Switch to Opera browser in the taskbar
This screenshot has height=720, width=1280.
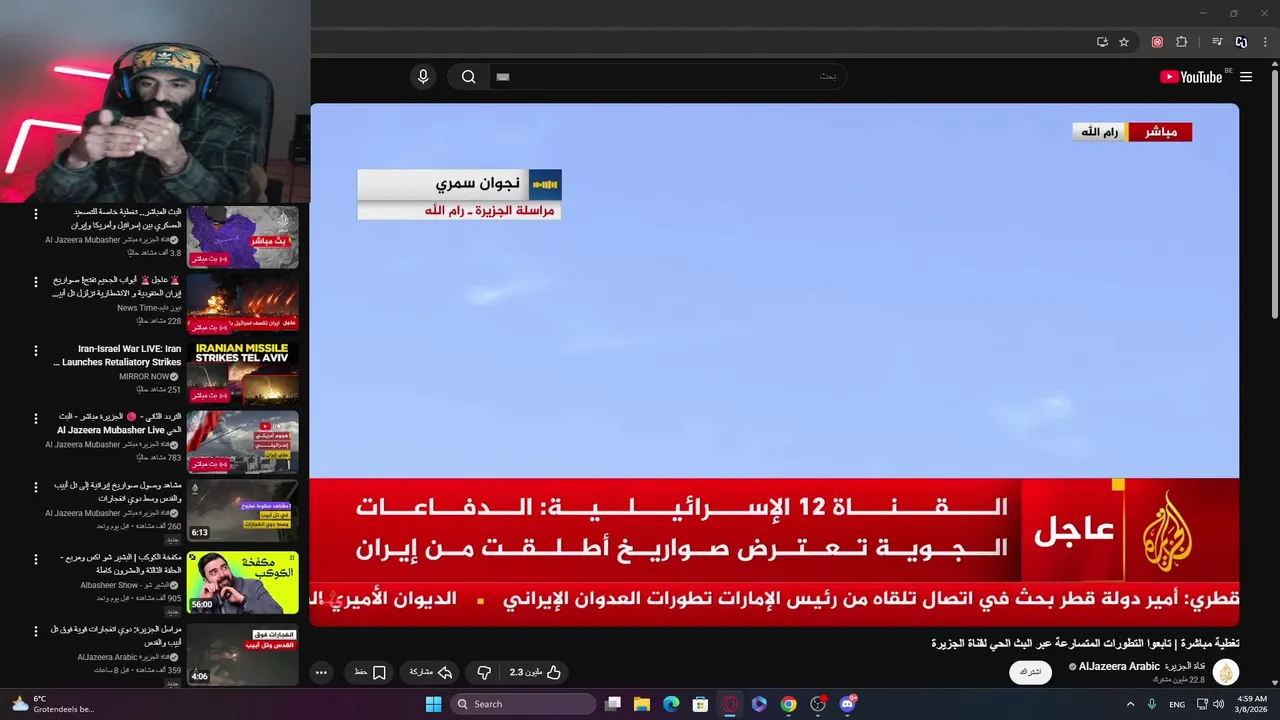click(730, 704)
